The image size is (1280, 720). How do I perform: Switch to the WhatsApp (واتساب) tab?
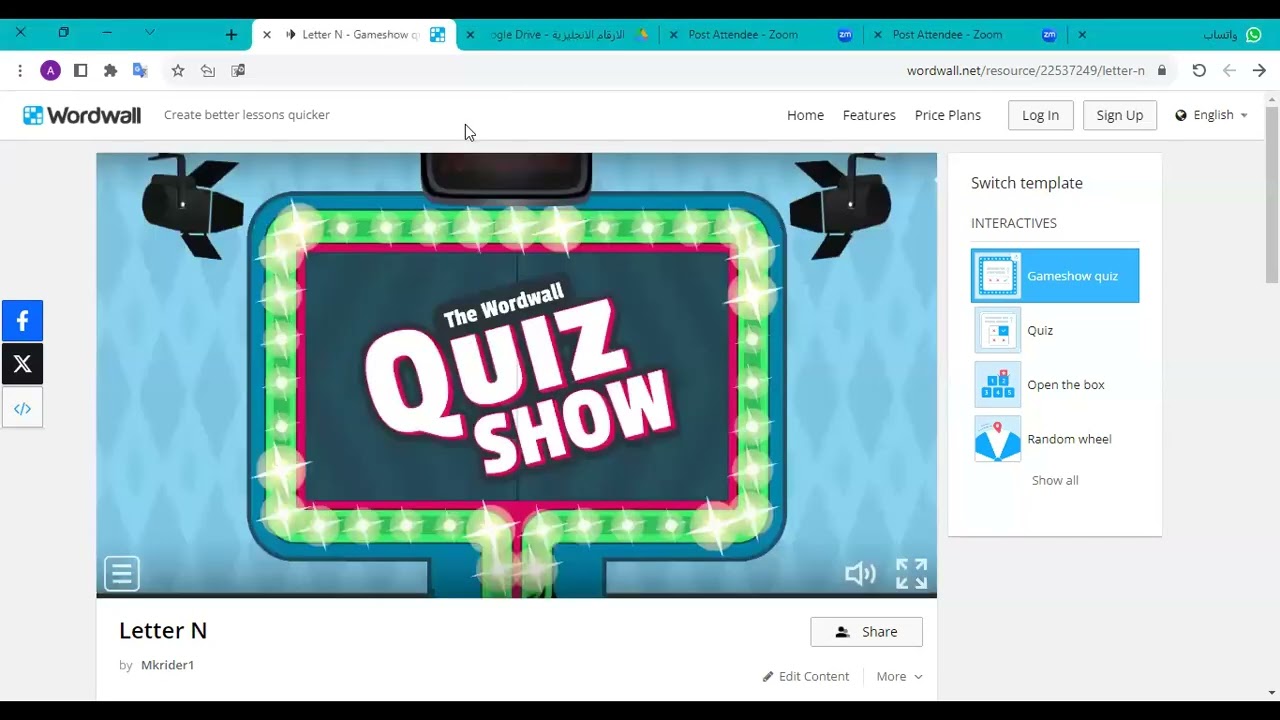pyautogui.click(x=1170, y=34)
